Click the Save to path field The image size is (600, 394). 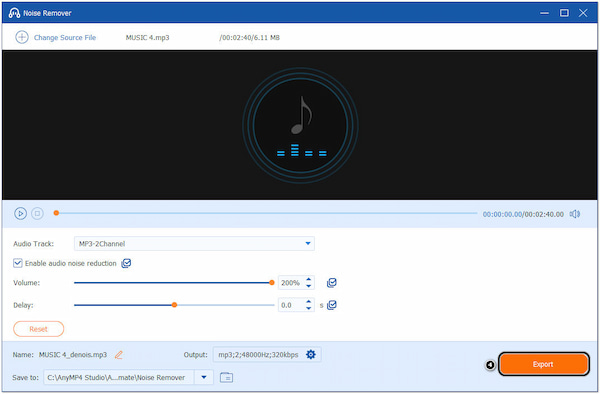click(119, 378)
